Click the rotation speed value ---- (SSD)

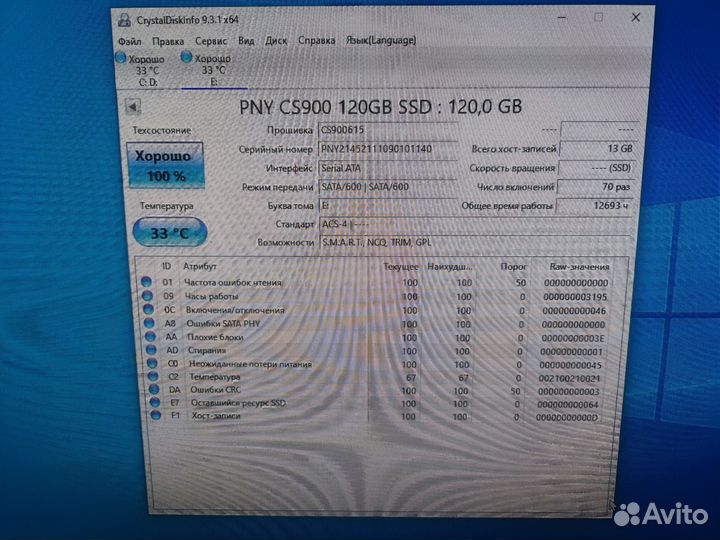click(x=597, y=168)
